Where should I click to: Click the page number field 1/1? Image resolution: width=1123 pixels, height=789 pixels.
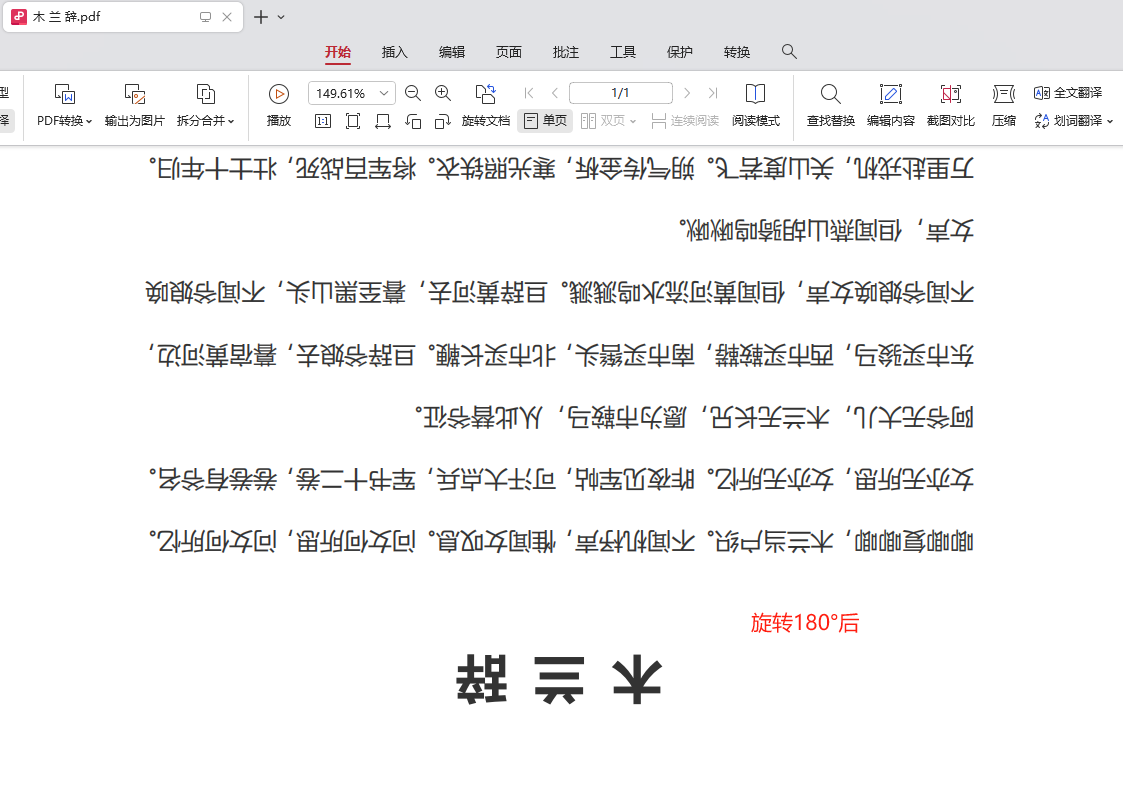point(621,93)
